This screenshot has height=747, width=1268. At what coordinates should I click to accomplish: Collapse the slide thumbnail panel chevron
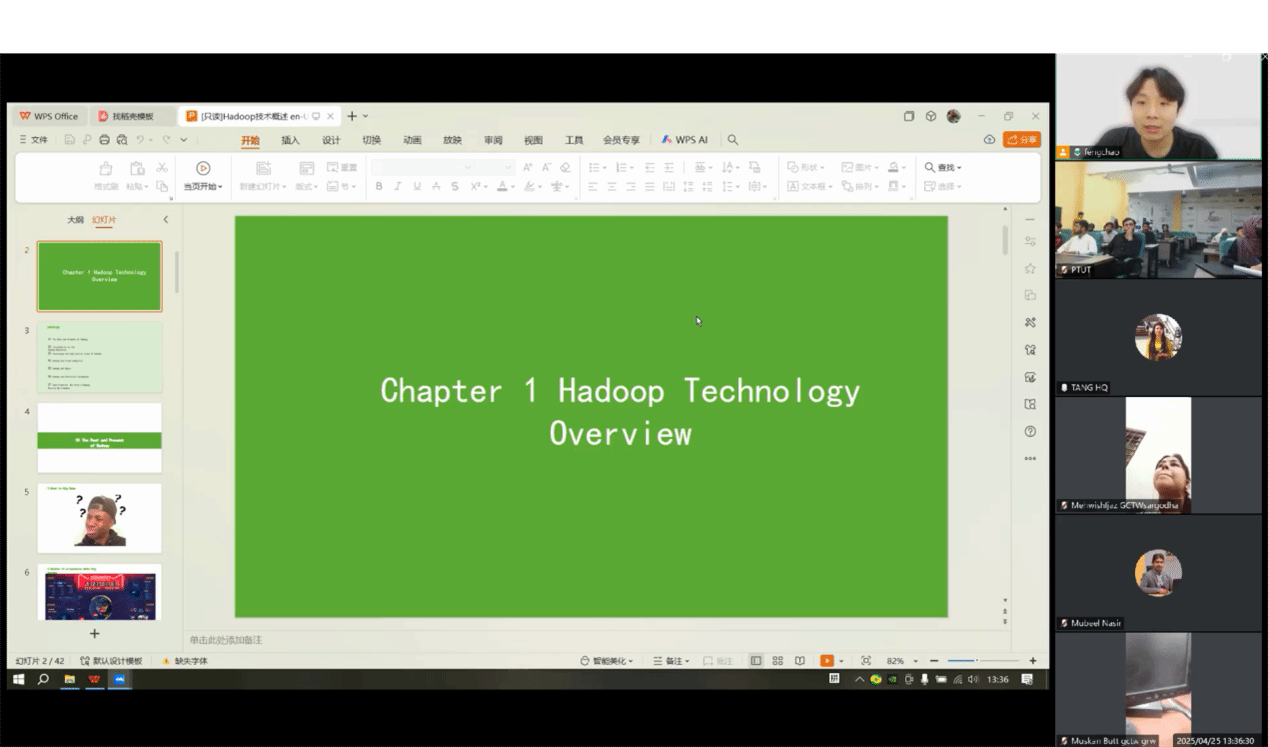166,220
